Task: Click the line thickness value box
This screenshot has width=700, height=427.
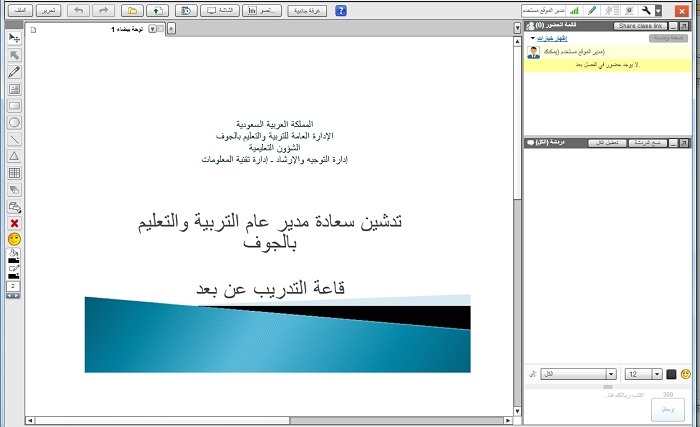Action: tap(13, 286)
